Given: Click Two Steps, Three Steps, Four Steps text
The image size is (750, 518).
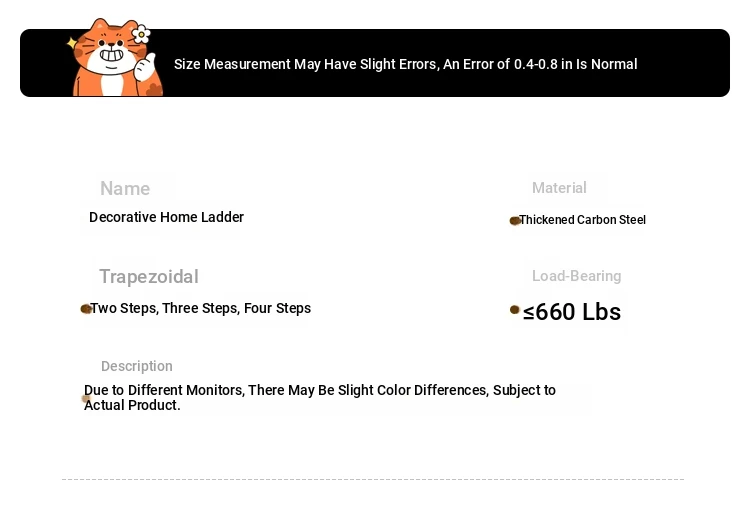Looking at the screenshot, I should (x=201, y=309).
